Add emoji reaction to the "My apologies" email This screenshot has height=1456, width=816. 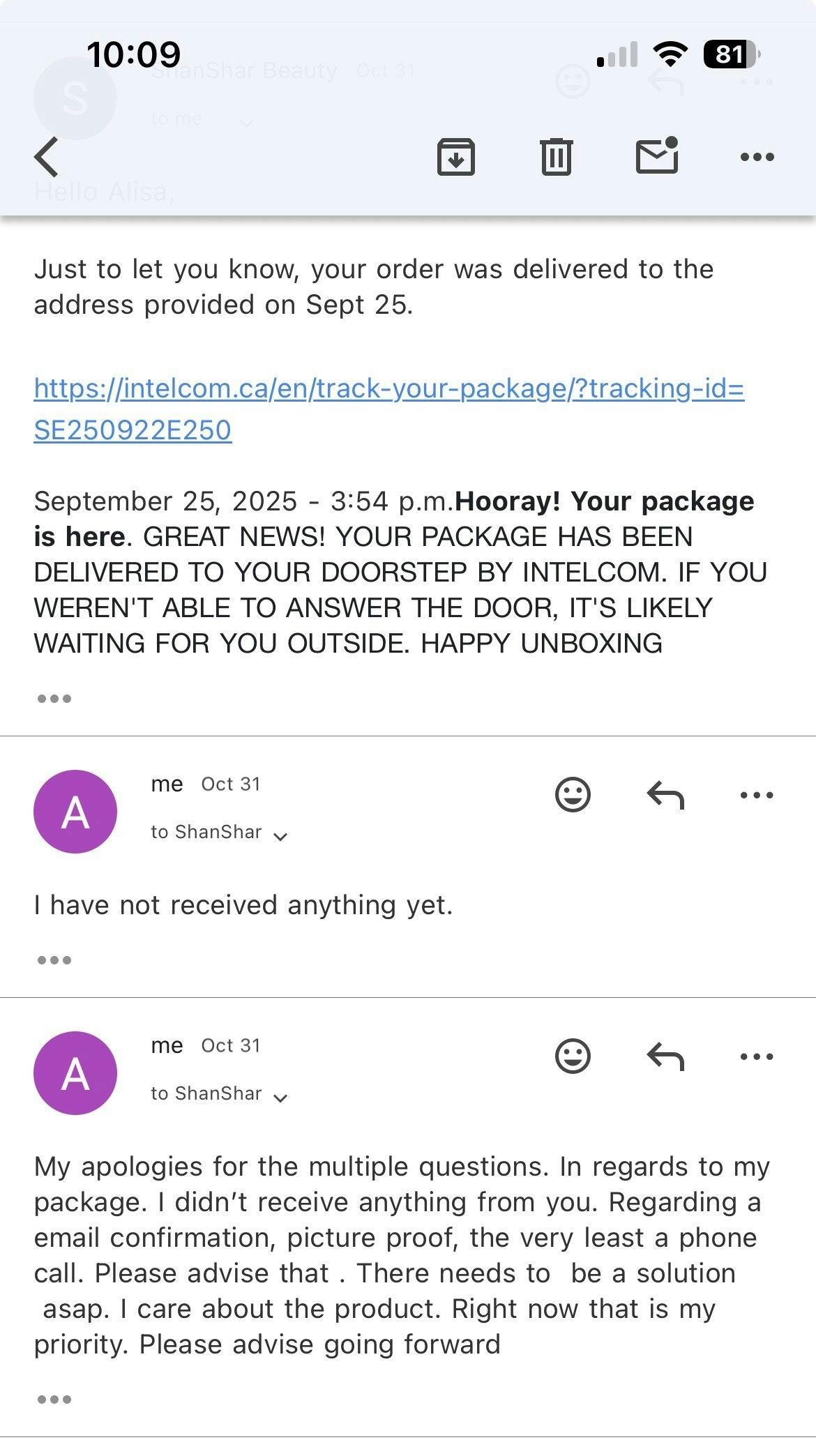pos(573,1056)
